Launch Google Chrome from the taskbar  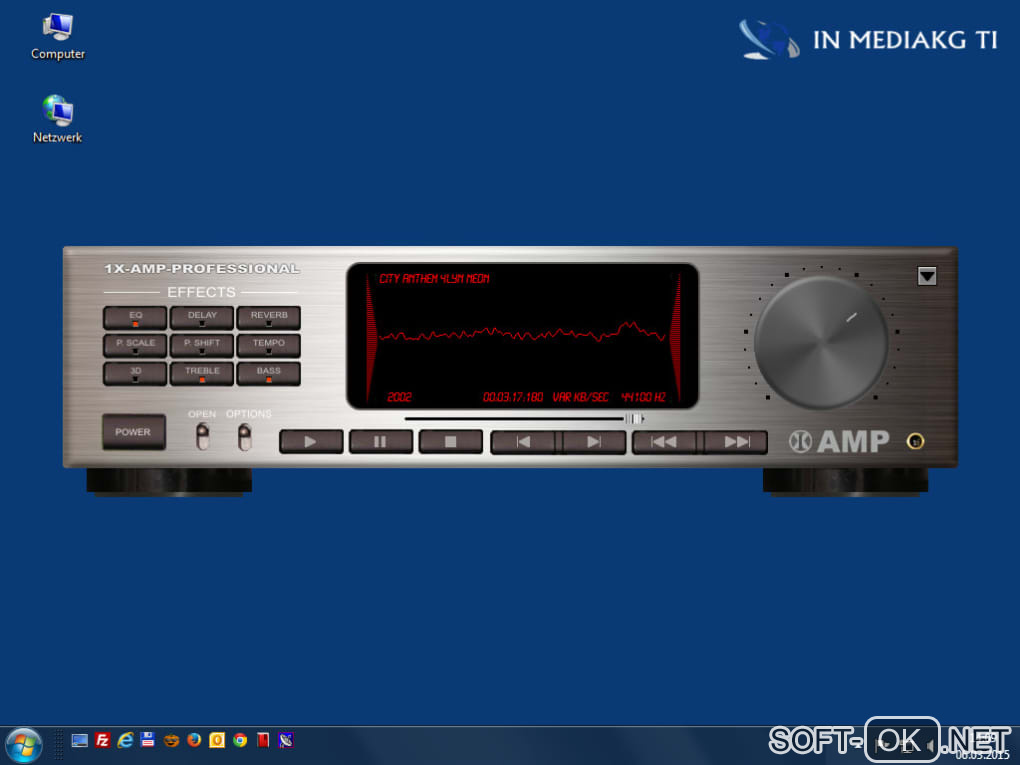pyautogui.click(x=240, y=740)
